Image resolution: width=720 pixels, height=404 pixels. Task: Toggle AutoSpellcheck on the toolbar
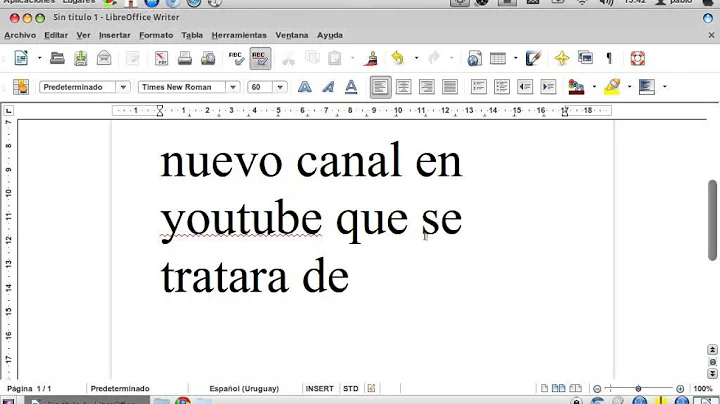(260, 58)
